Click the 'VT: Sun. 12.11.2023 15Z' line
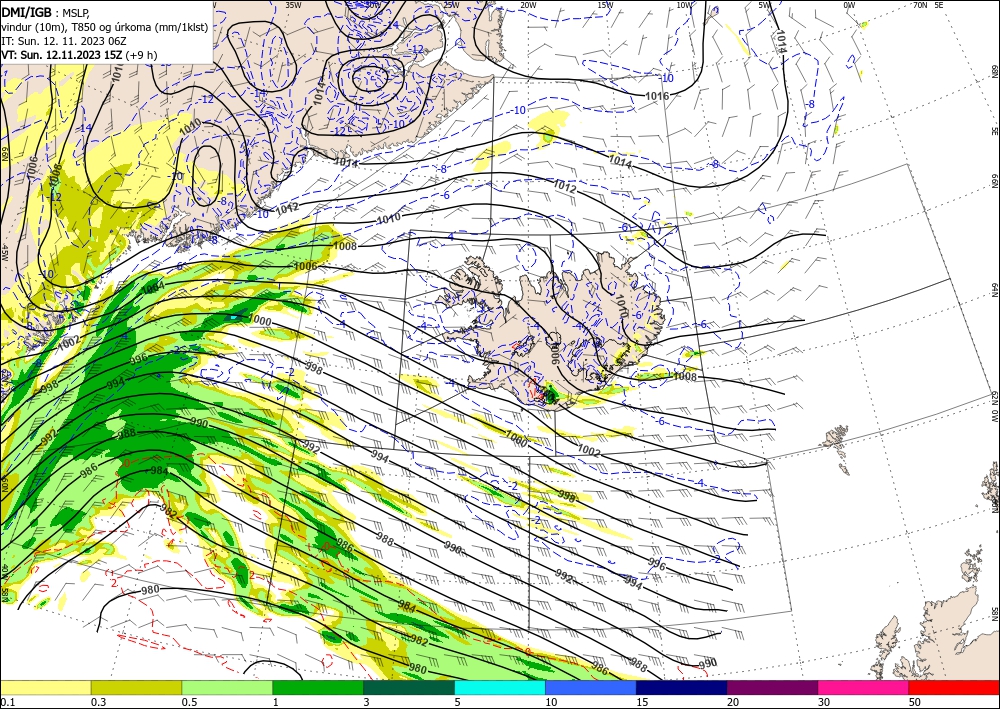 (62, 55)
